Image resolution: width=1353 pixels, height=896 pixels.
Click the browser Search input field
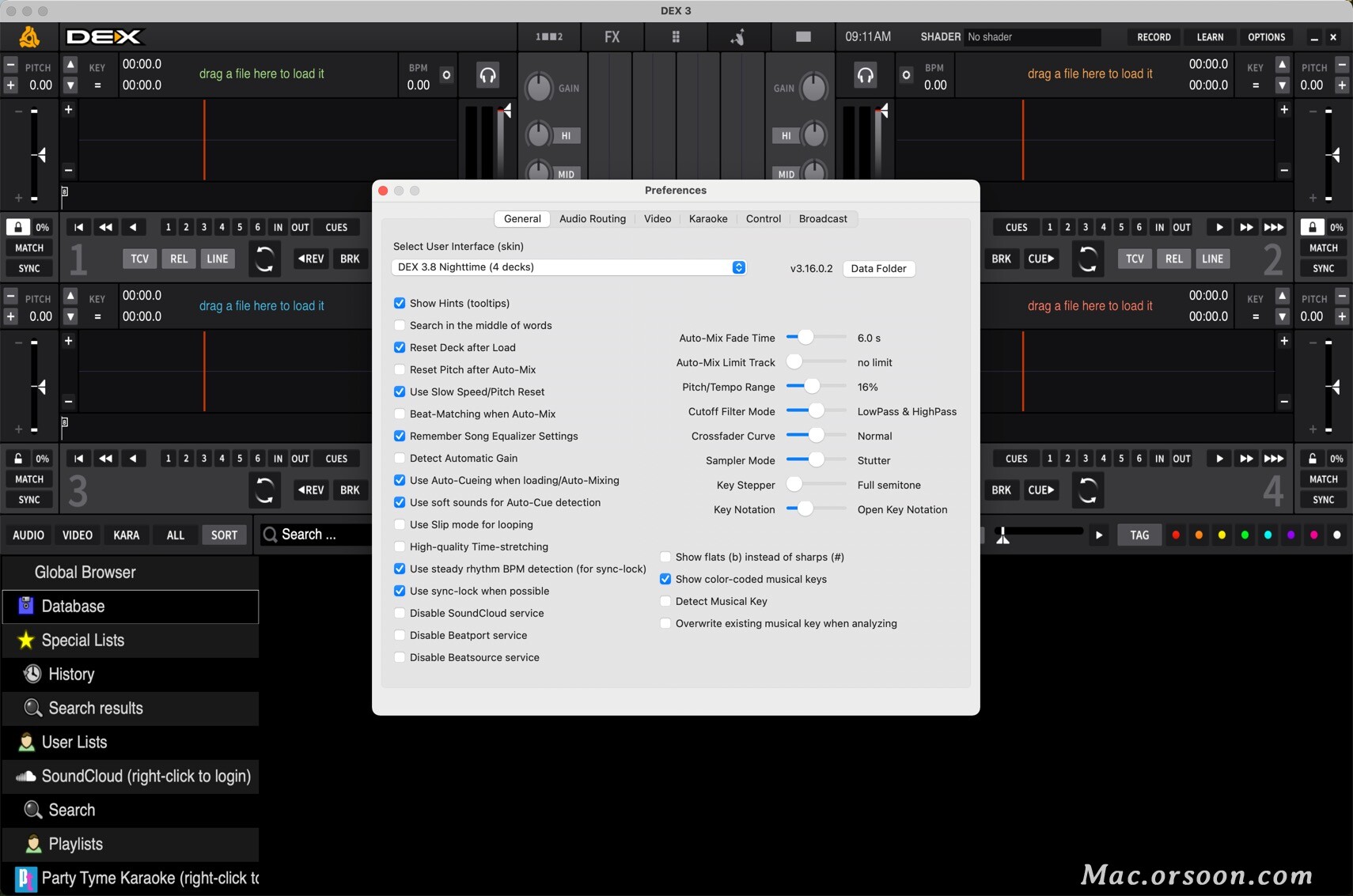click(x=316, y=535)
